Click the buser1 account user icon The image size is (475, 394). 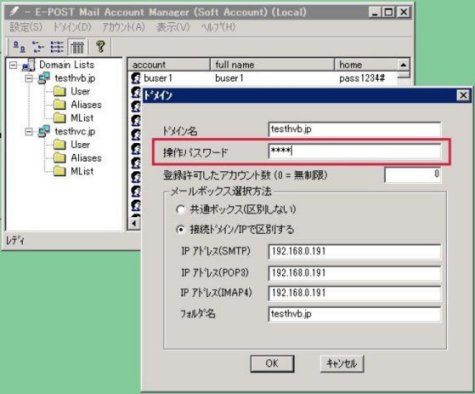136,78
